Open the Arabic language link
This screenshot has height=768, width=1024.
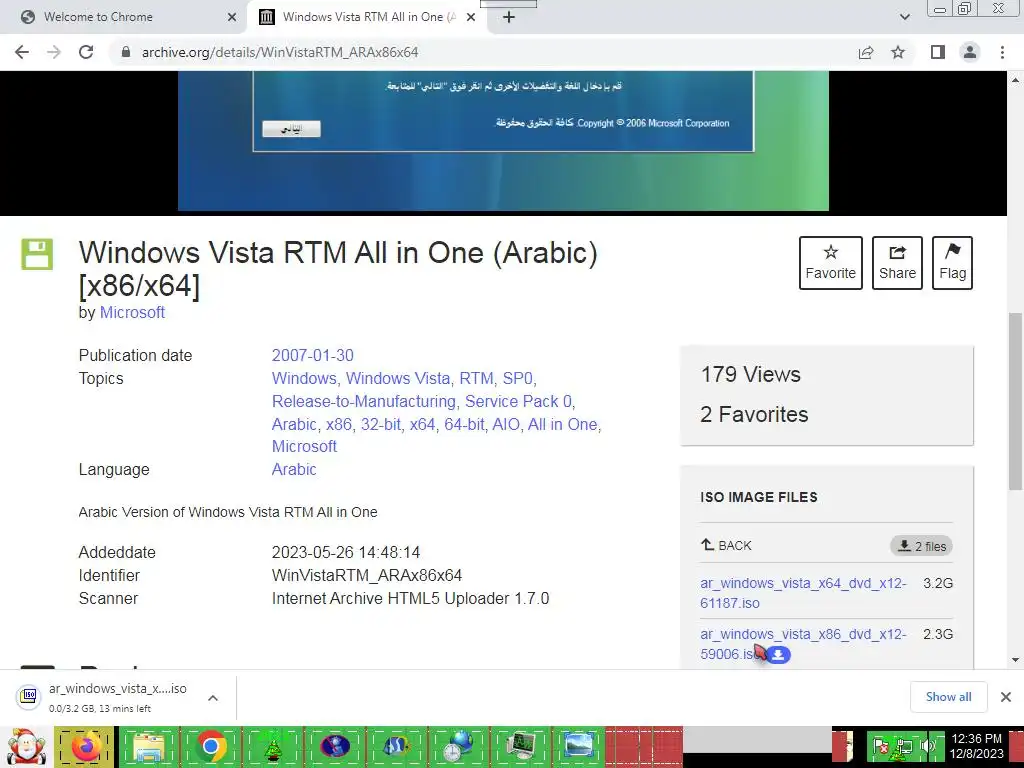(294, 469)
